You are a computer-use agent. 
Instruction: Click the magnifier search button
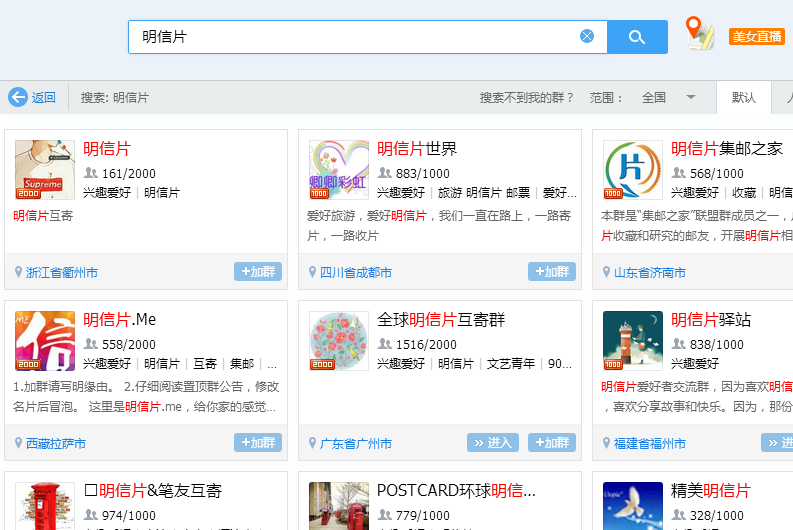point(637,37)
